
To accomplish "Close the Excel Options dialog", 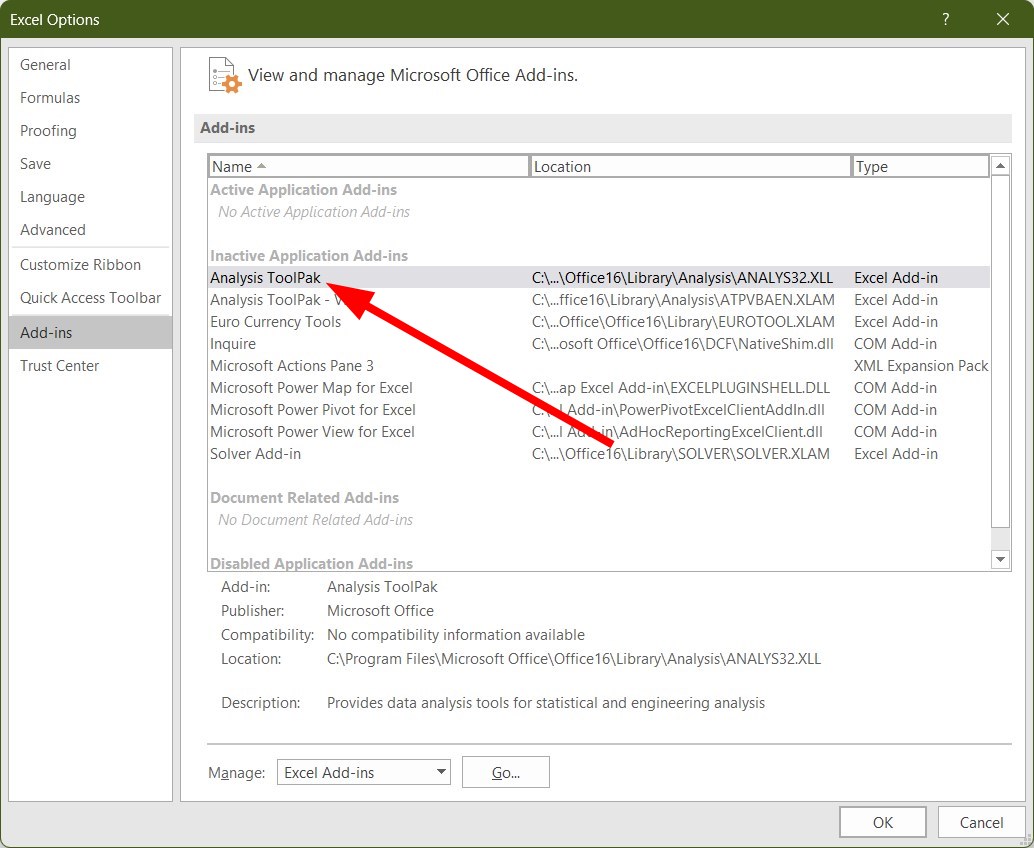I will [x=1003, y=19].
